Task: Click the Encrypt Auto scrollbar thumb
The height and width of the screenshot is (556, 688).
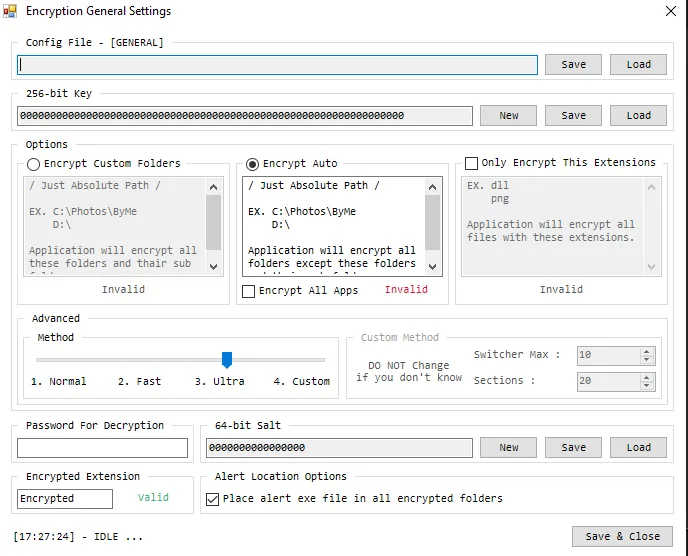Action: coord(432,222)
